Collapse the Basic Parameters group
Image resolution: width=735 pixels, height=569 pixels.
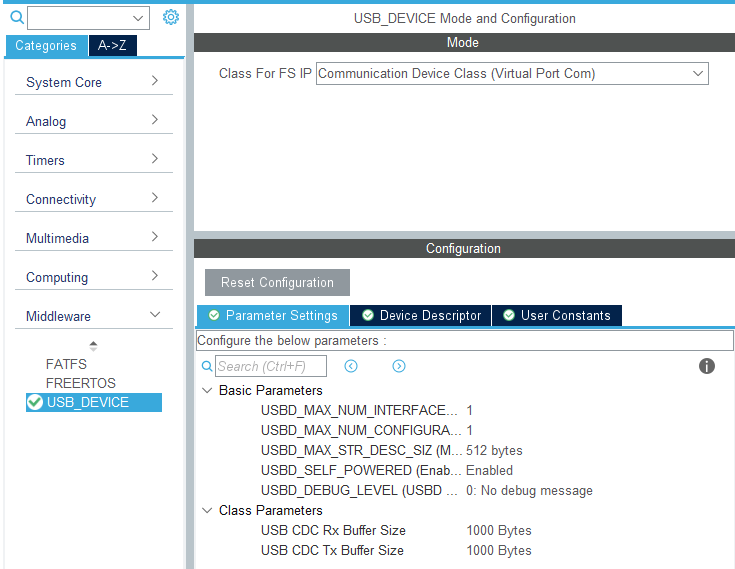pos(207,390)
